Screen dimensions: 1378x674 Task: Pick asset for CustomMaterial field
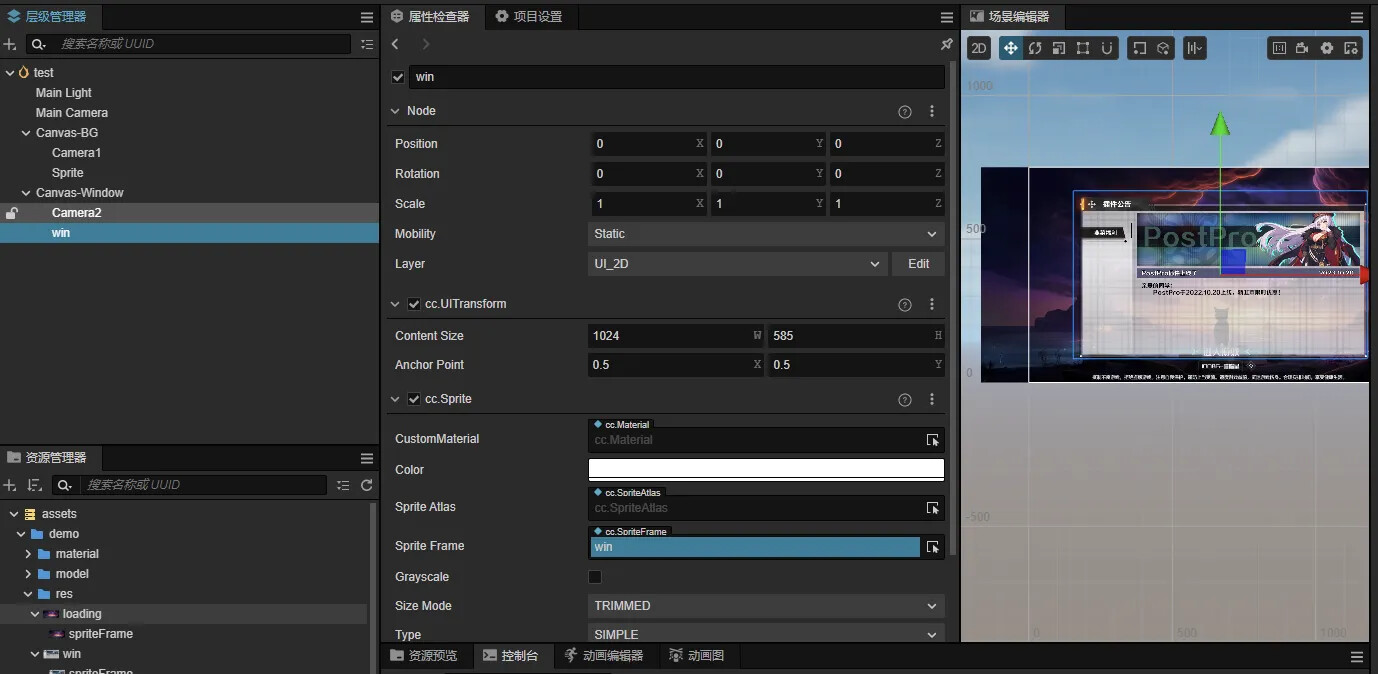coord(932,440)
